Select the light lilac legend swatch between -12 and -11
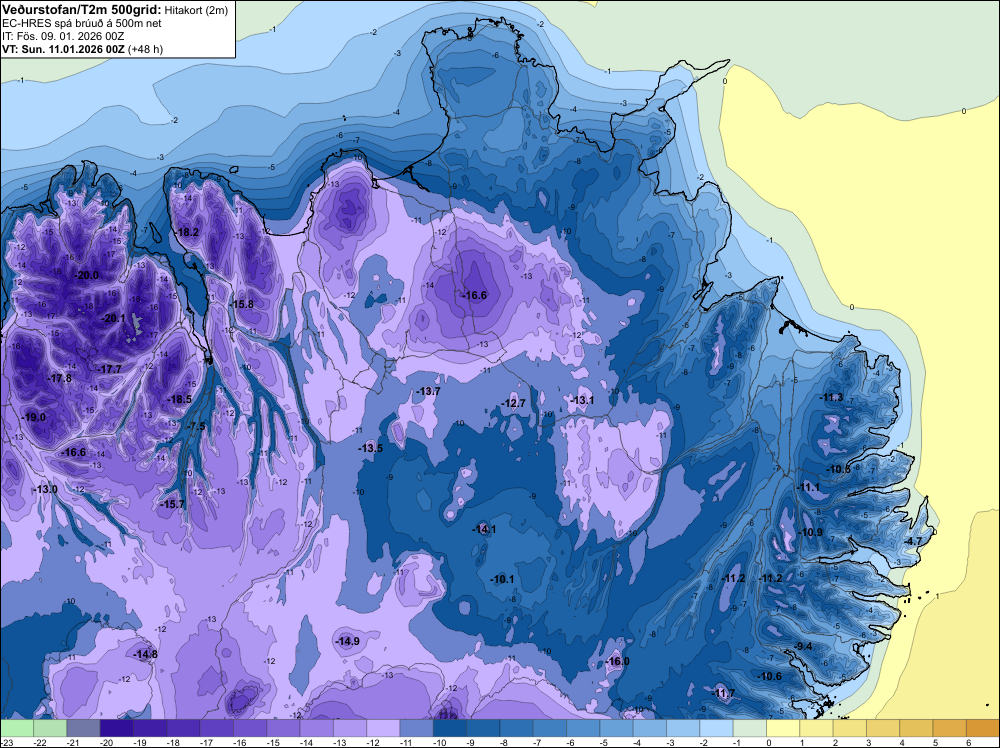This screenshot has height=748, width=1000. [x=383, y=728]
